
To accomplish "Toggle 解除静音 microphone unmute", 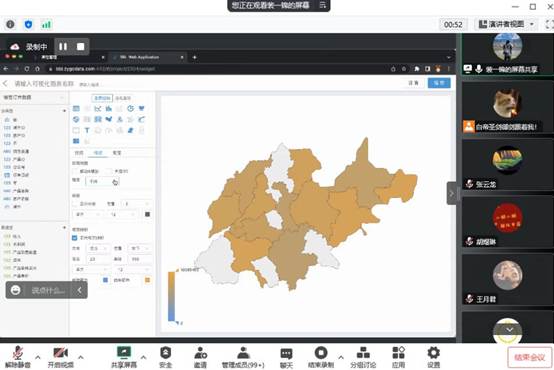I will (18, 357).
